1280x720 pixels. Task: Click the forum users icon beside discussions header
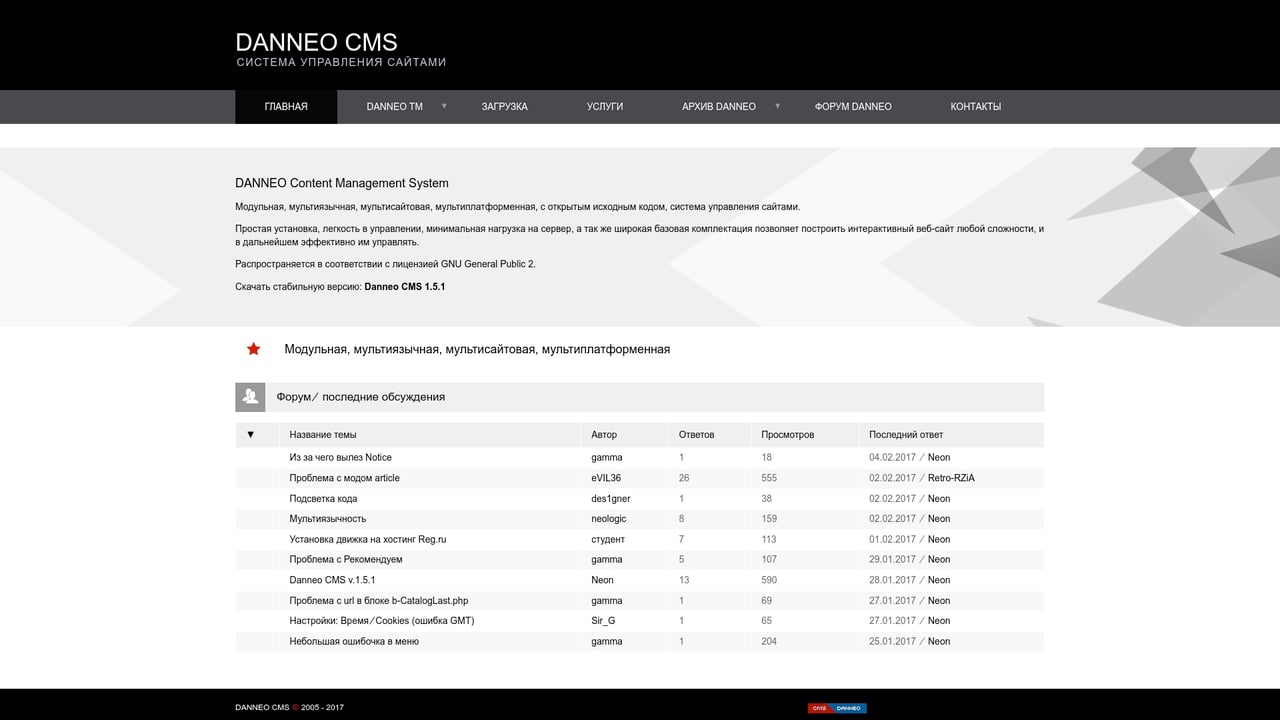250,396
